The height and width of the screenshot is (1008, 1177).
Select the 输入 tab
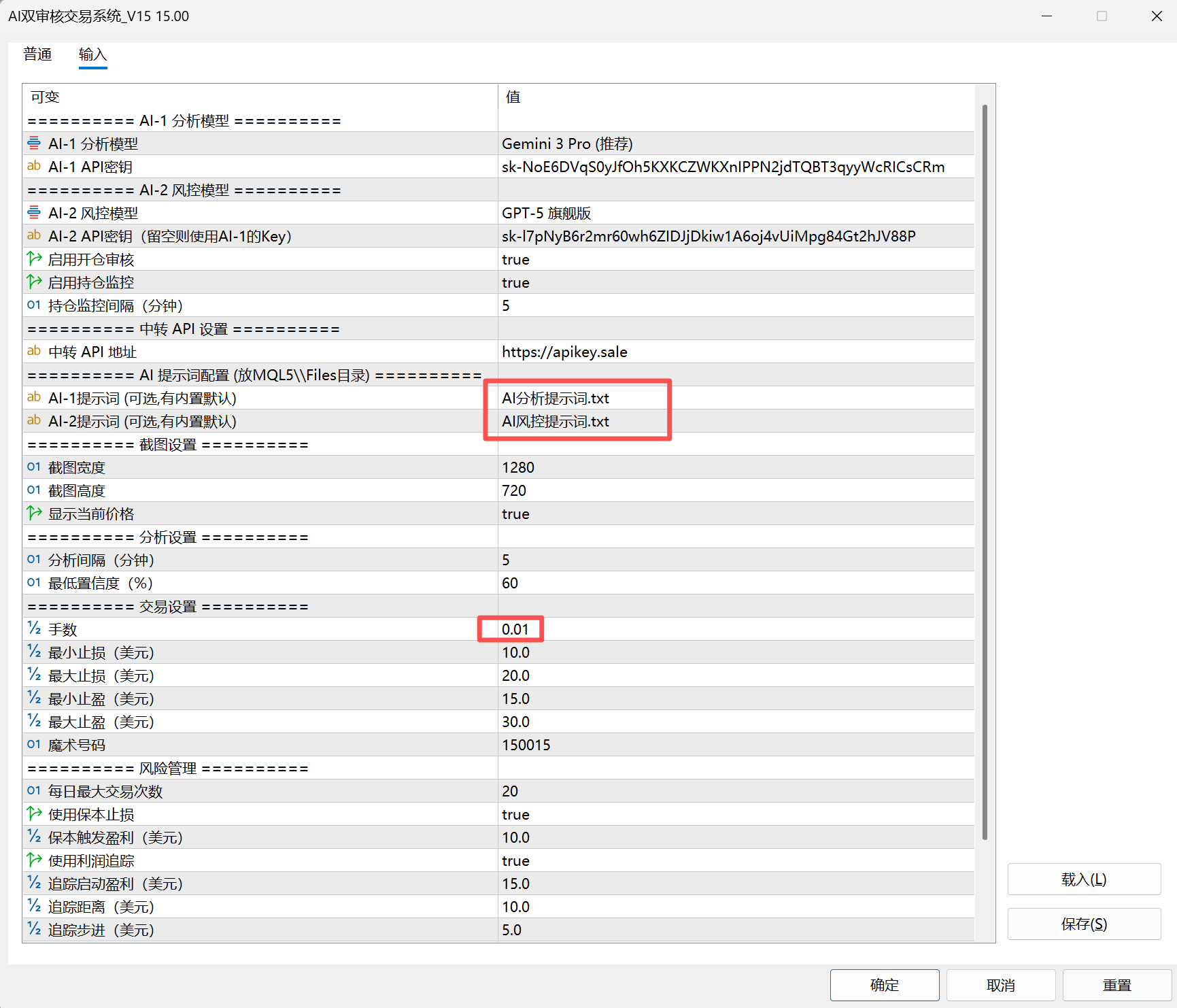coord(92,54)
